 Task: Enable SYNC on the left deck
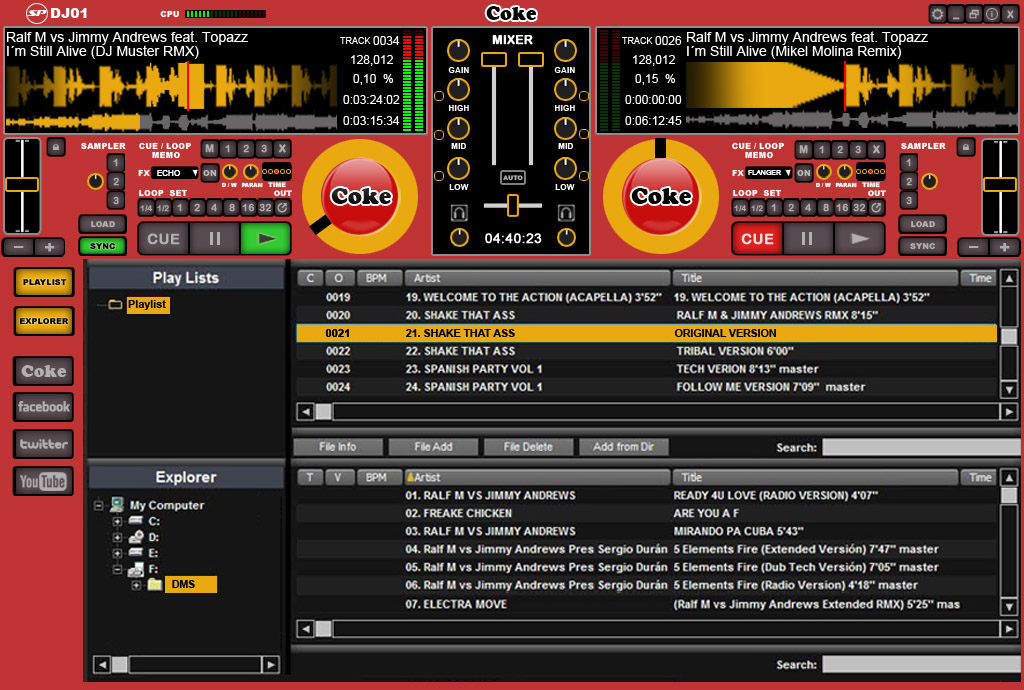(x=102, y=246)
